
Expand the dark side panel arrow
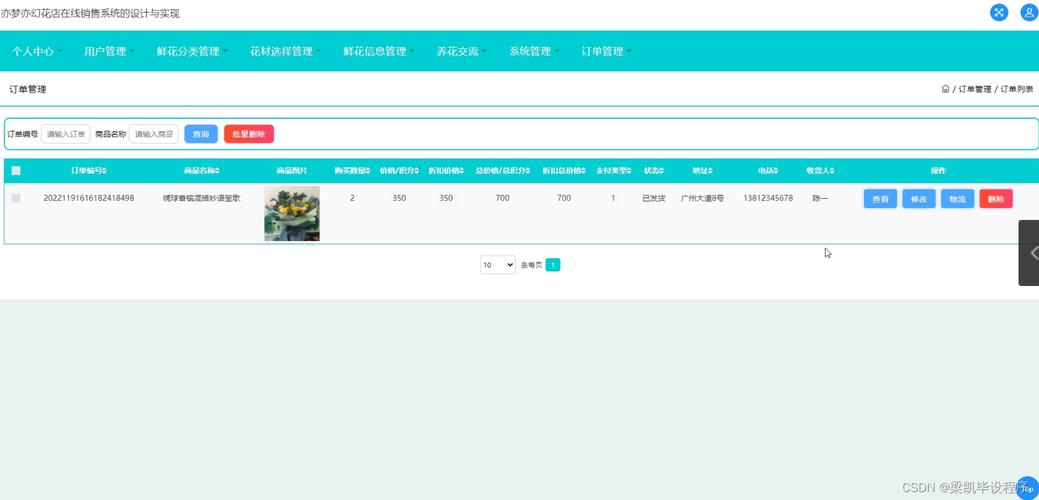tap(1029, 253)
